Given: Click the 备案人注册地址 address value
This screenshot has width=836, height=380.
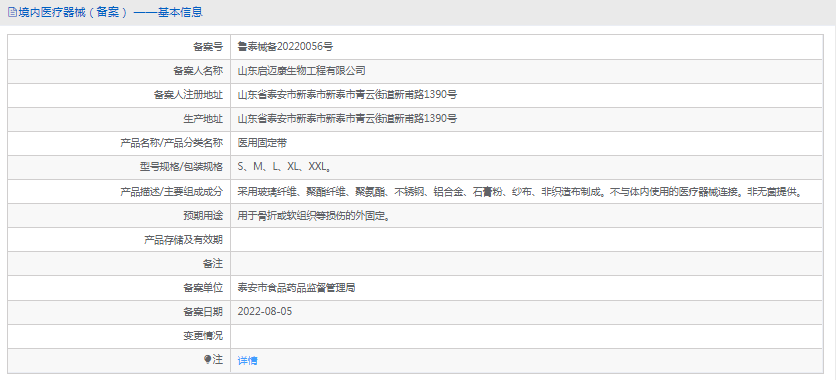Looking at the screenshot, I should [x=347, y=95].
